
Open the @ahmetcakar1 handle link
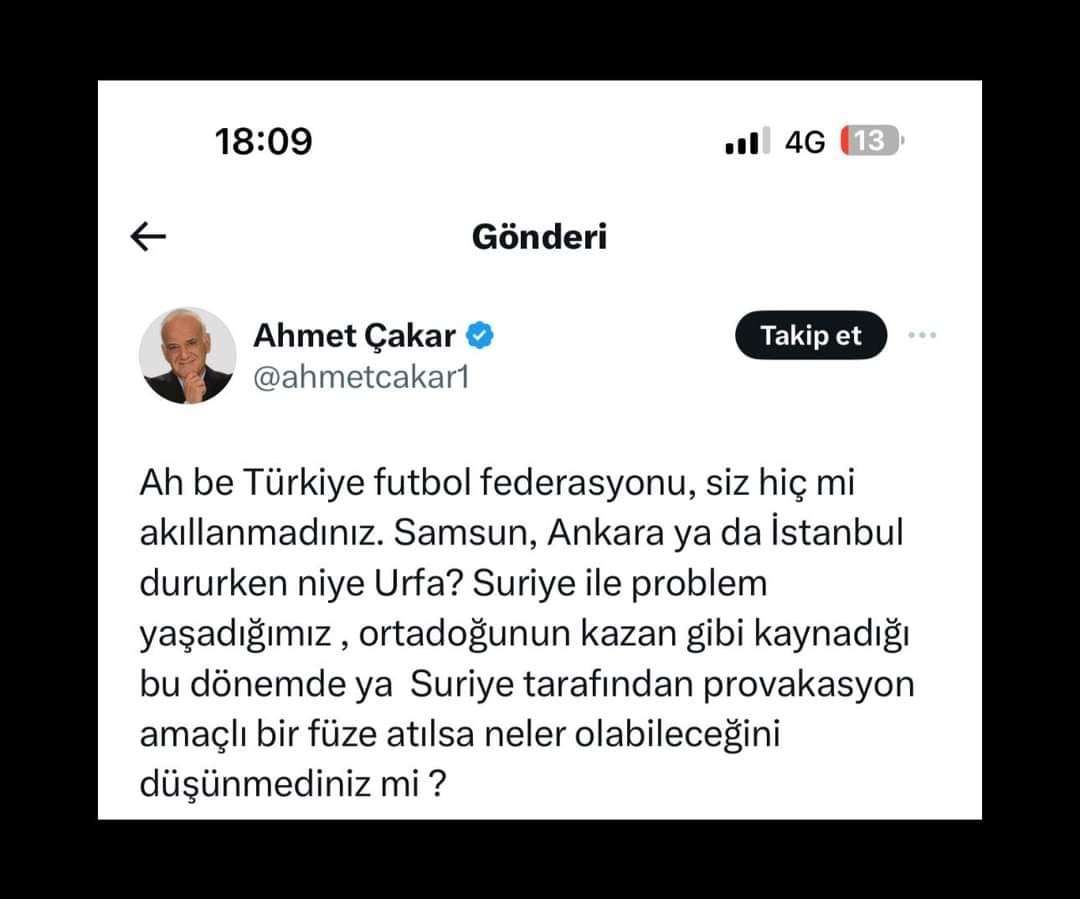(362, 378)
